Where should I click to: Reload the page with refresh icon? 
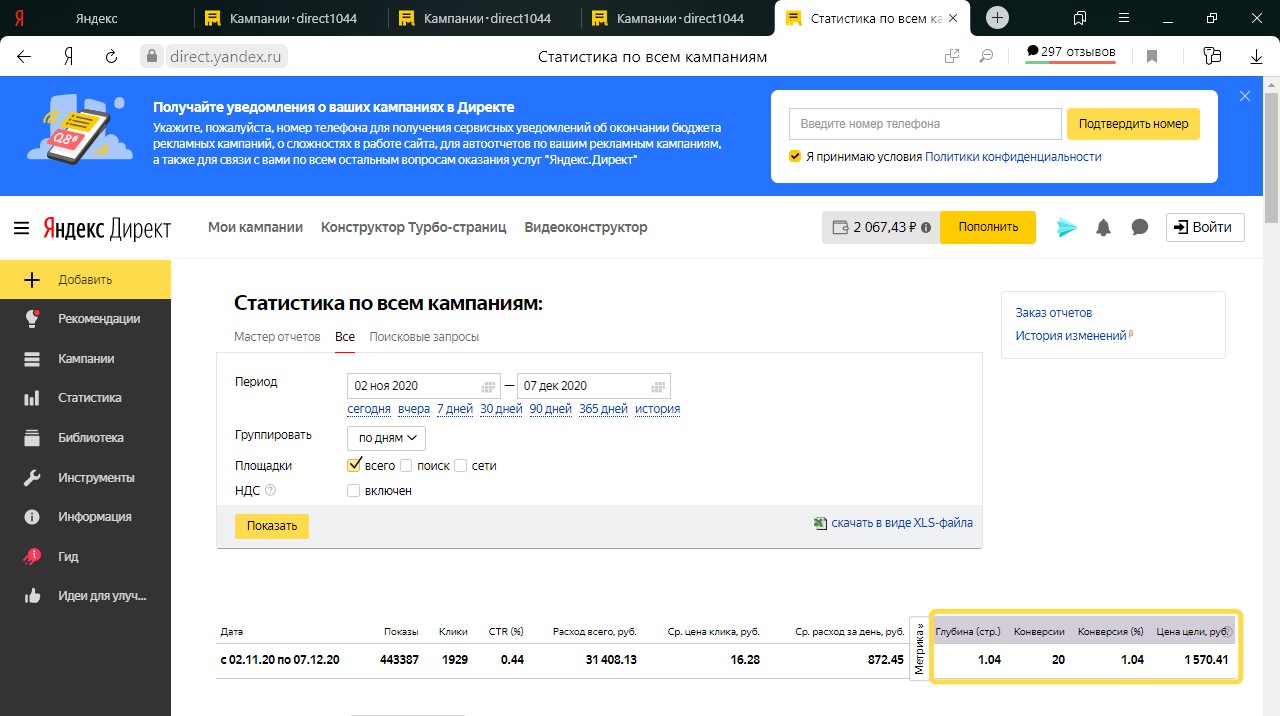112,57
